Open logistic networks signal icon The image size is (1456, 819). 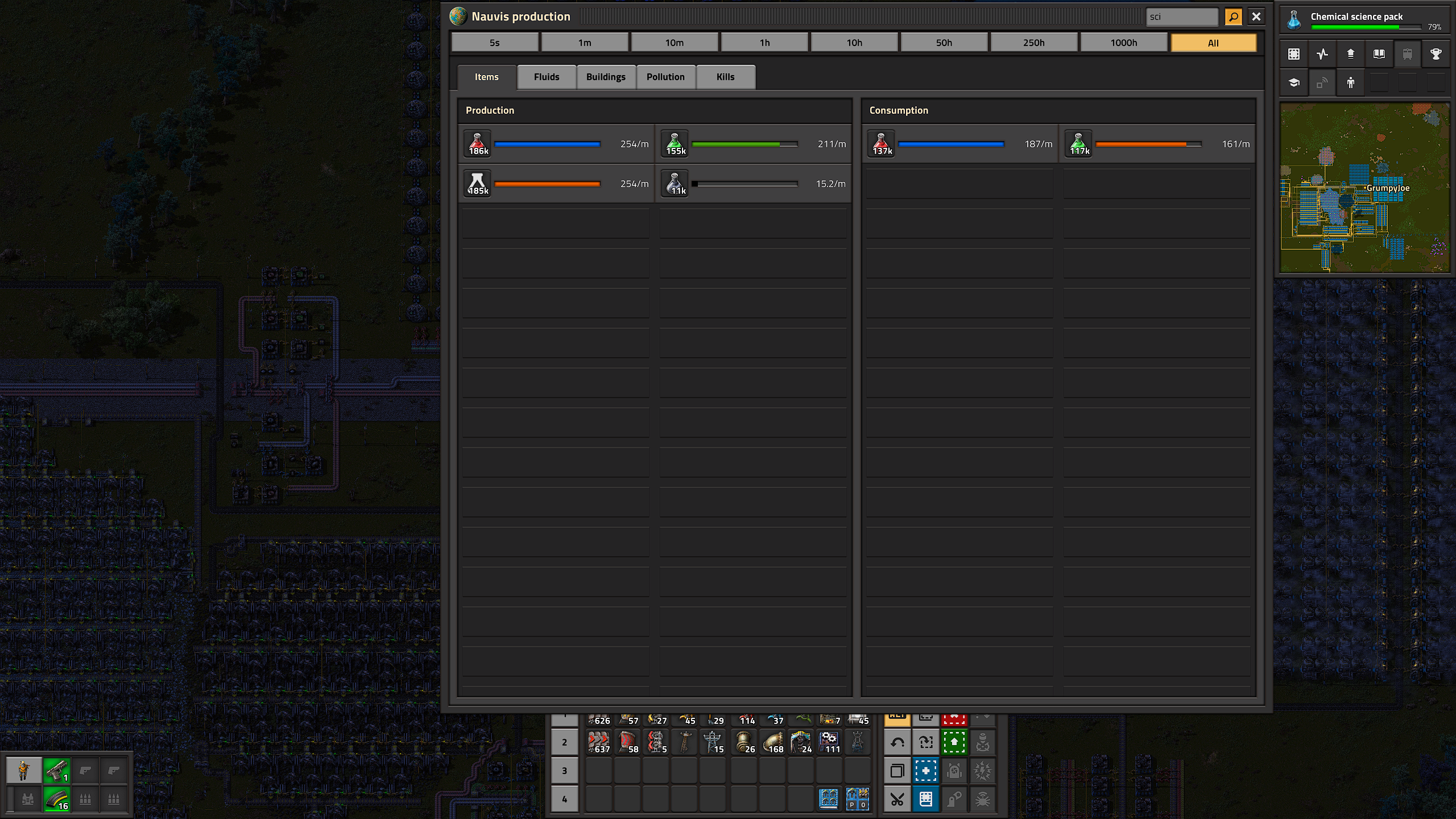(x=1322, y=83)
